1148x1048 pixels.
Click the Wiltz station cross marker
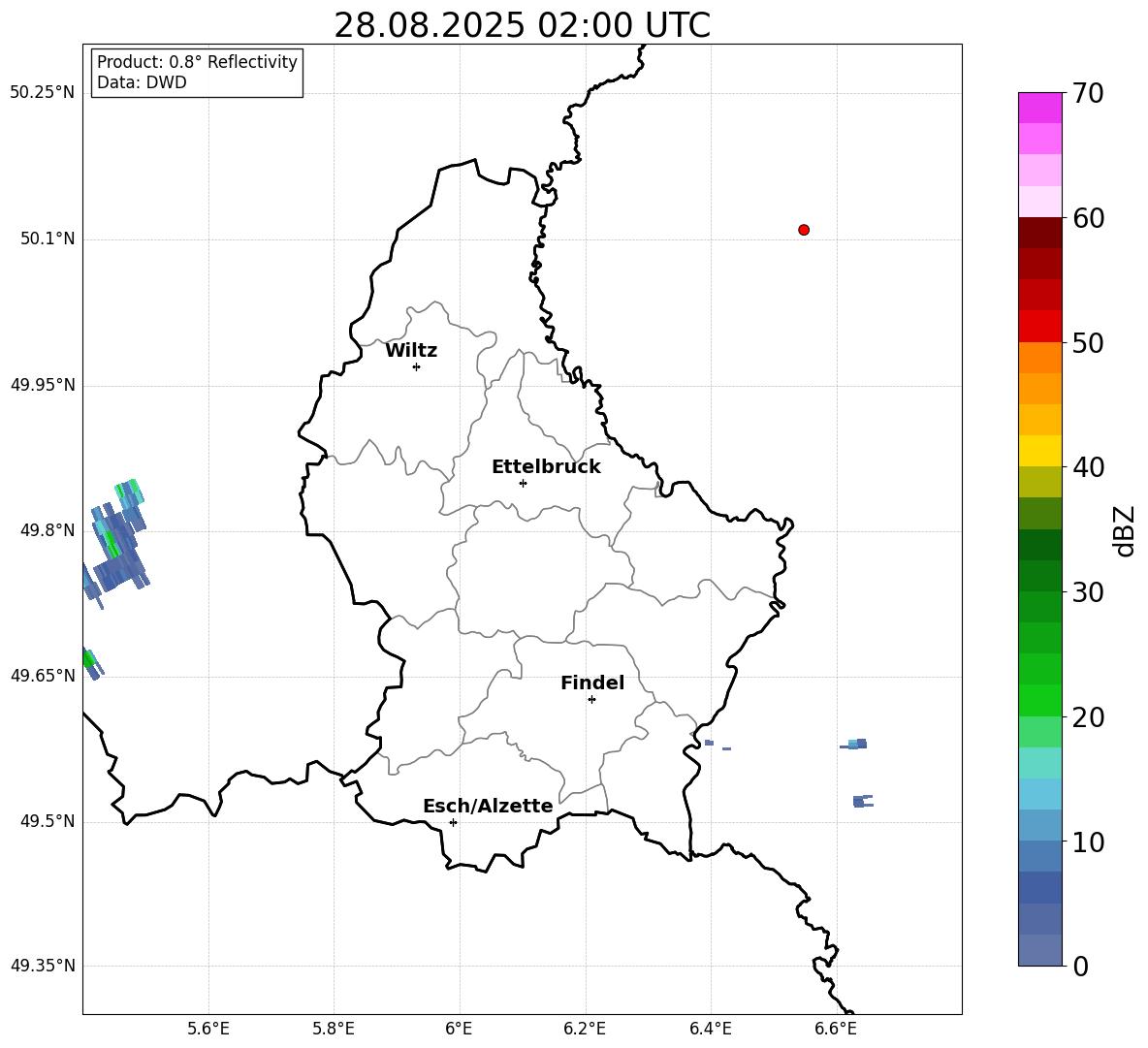pyautogui.click(x=417, y=366)
